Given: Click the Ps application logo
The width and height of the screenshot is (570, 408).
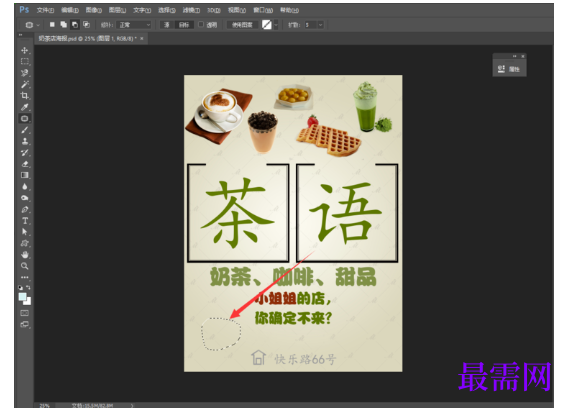Looking at the screenshot, I should pyautogui.click(x=24, y=10).
